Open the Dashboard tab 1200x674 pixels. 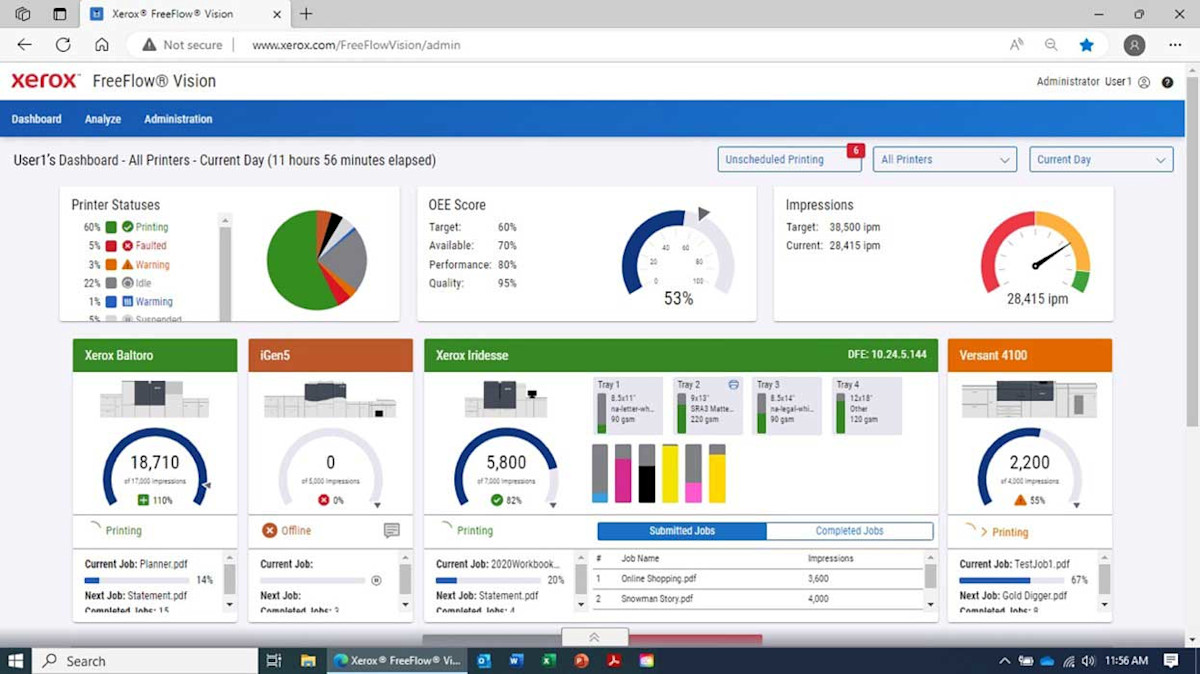[36, 119]
